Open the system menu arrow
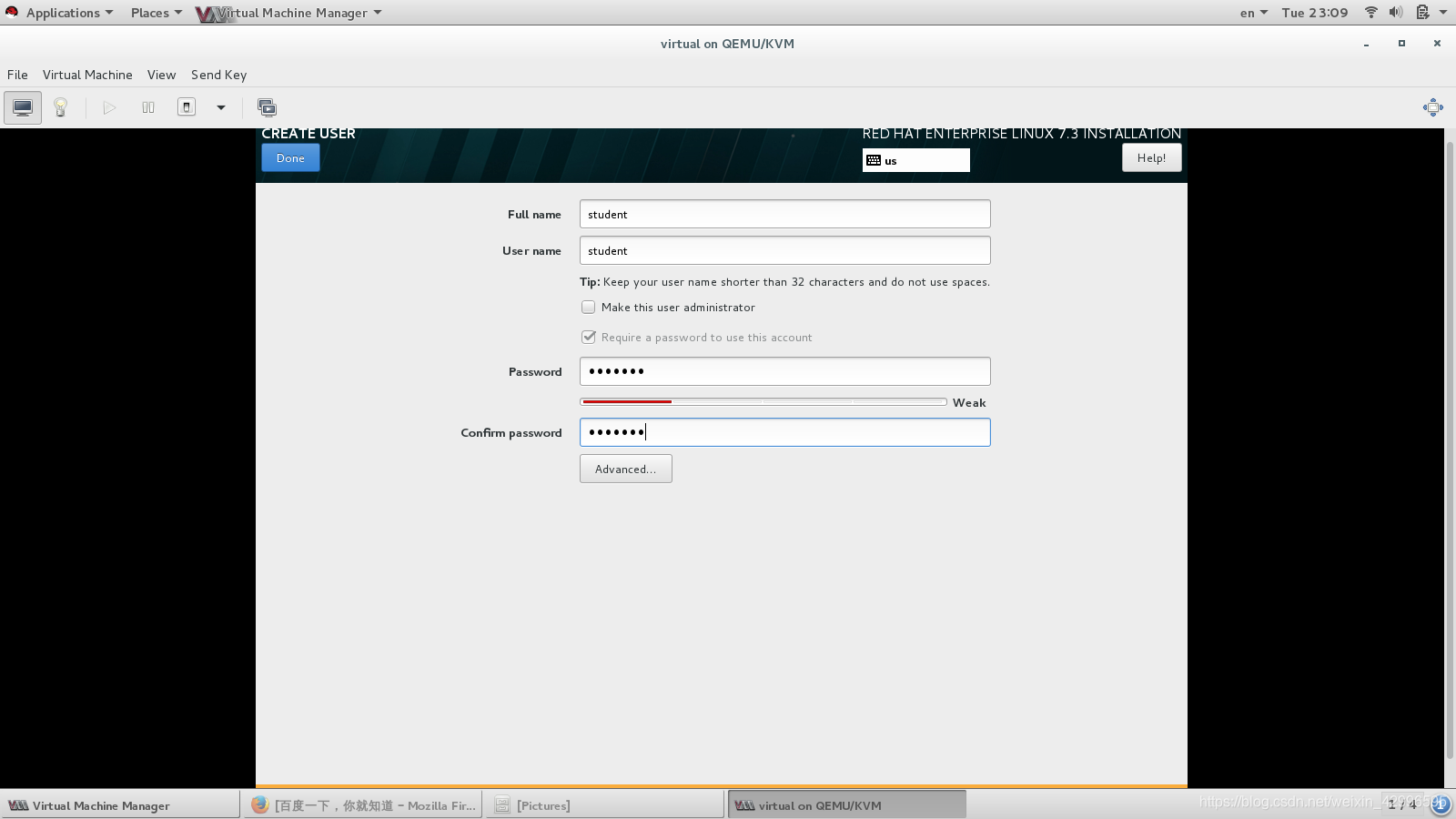1456x819 pixels. (1443, 13)
